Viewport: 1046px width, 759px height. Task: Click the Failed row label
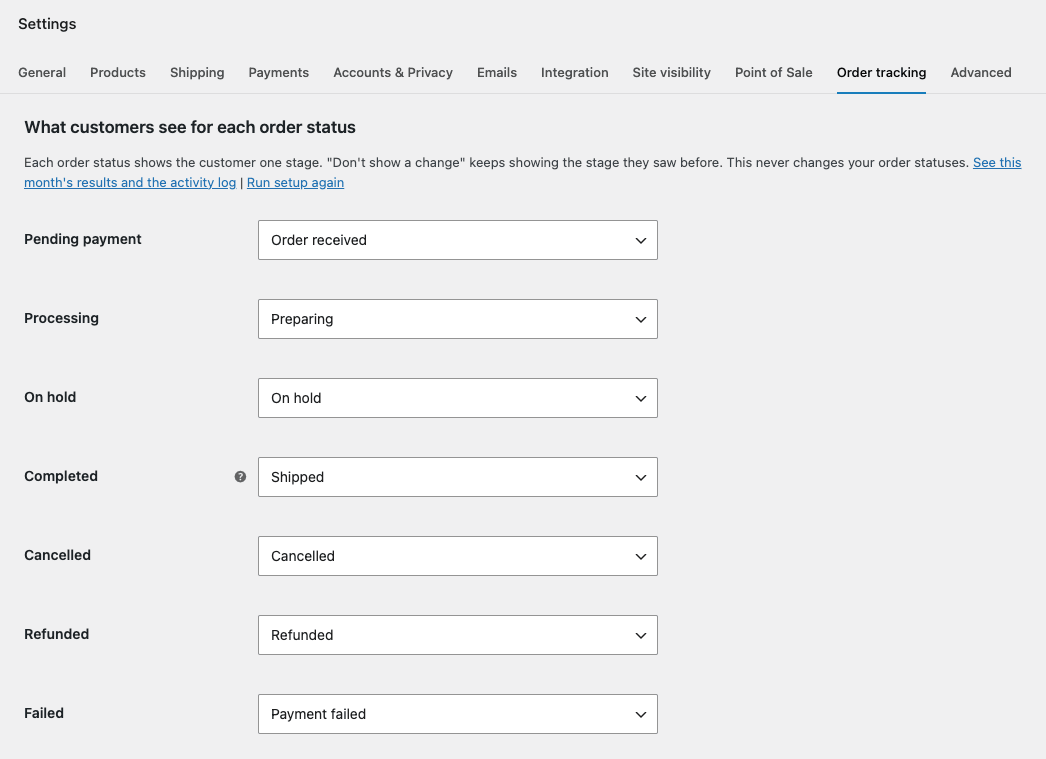click(x=44, y=713)
